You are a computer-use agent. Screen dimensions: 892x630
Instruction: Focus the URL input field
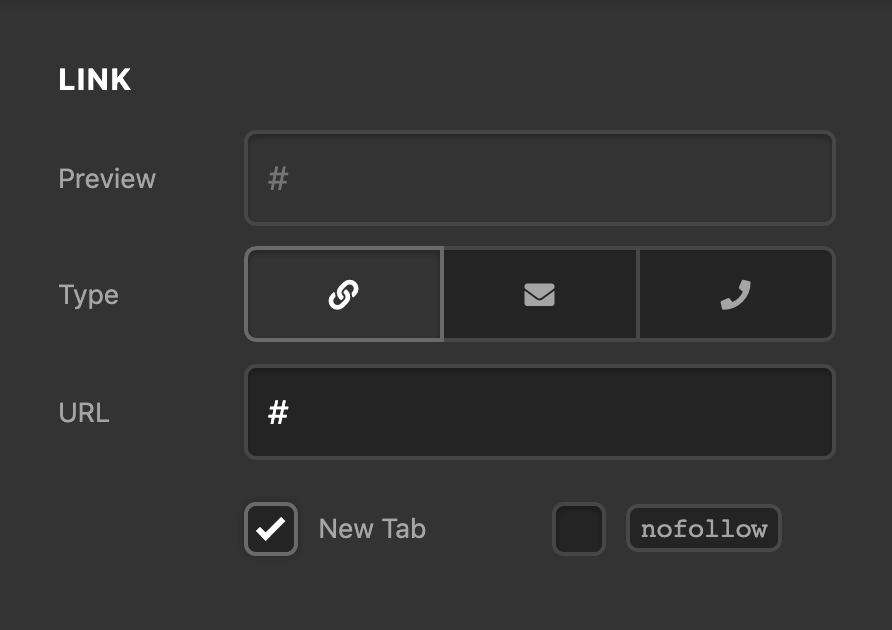pyautogui.click(x=539, y=412)
